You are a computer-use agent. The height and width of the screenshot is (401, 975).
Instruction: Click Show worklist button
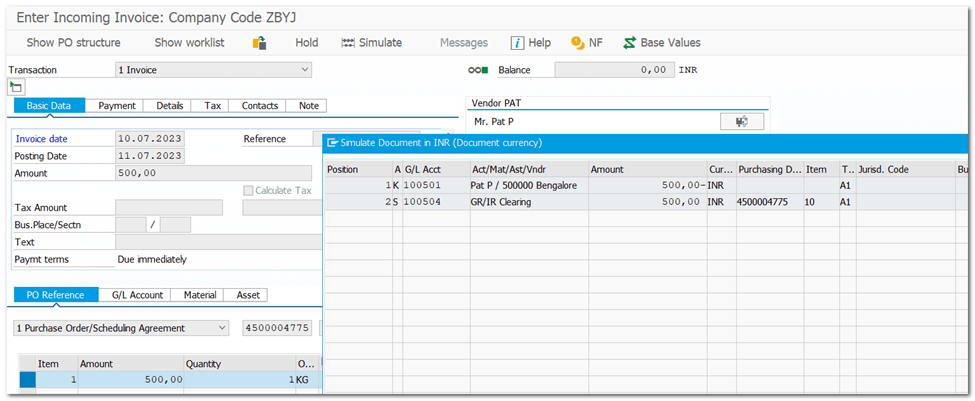(189, 43)
